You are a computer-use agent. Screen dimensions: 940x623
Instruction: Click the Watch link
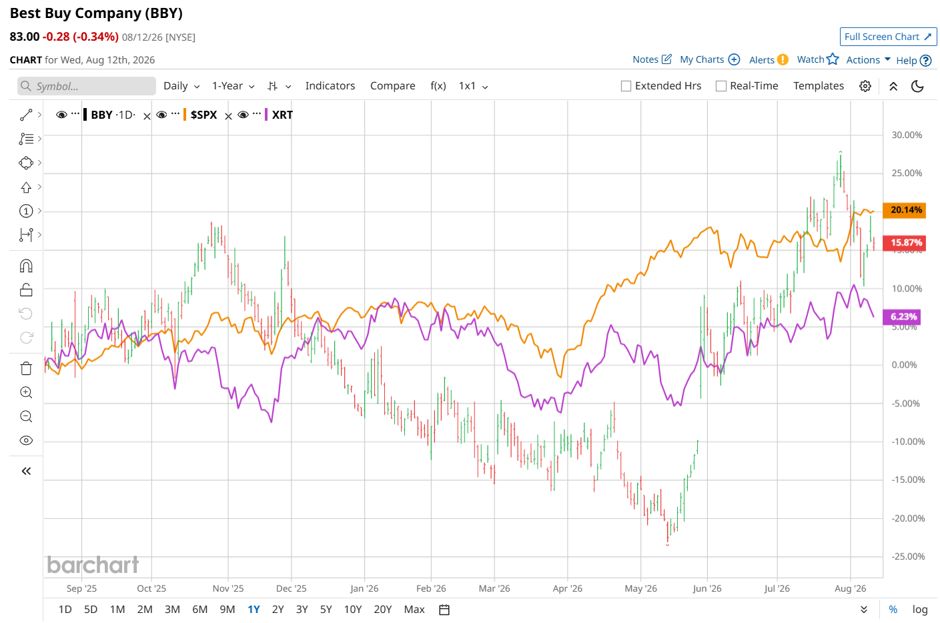(811, 59)
